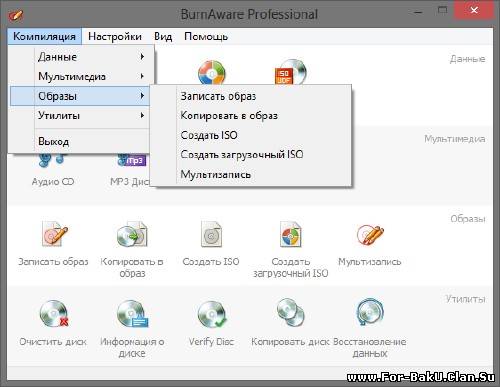
Task: Click the Очистить диск icon
Action: click(x=54, y=314)
